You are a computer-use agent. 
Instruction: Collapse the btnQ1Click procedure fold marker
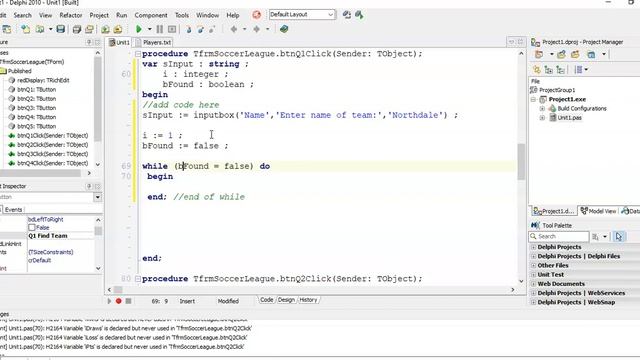coord(138,54)
